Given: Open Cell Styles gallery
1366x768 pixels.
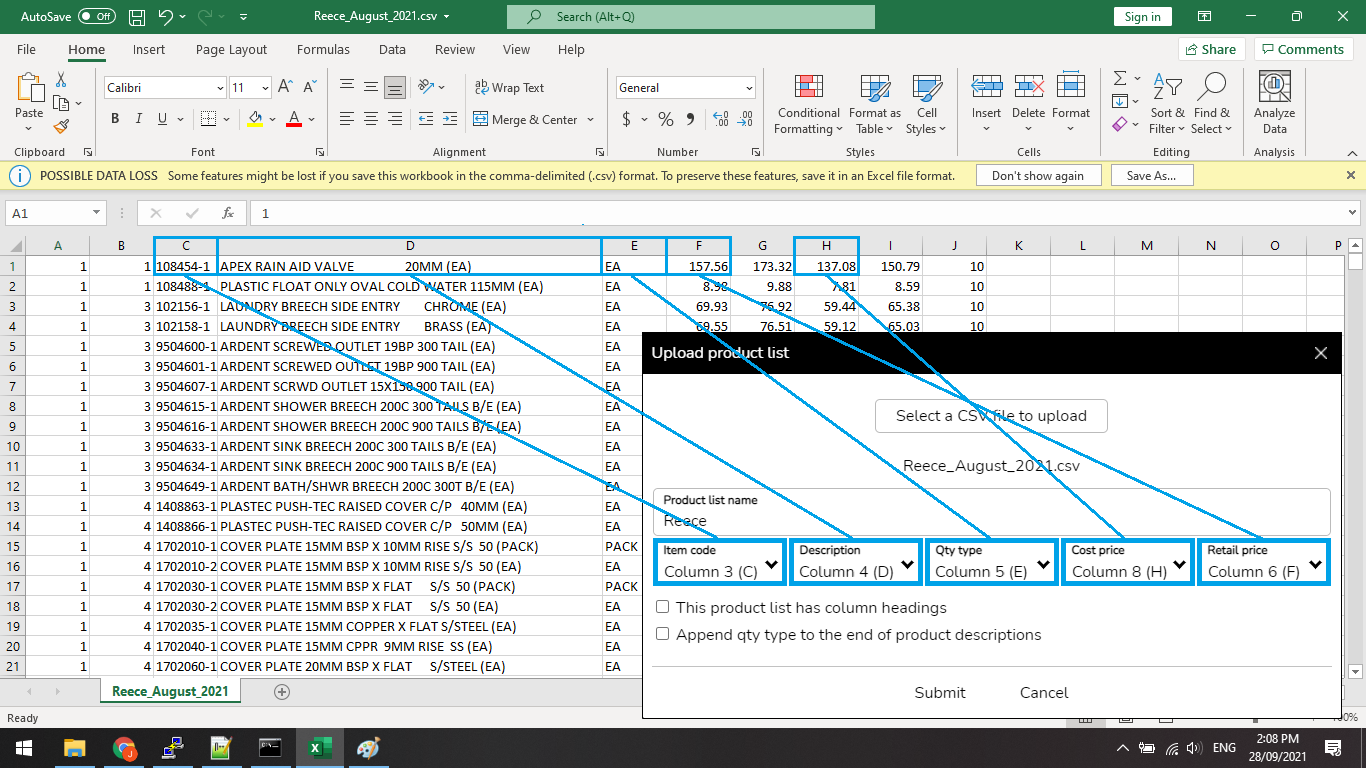Looking at the screenshot, I should 927,105.
